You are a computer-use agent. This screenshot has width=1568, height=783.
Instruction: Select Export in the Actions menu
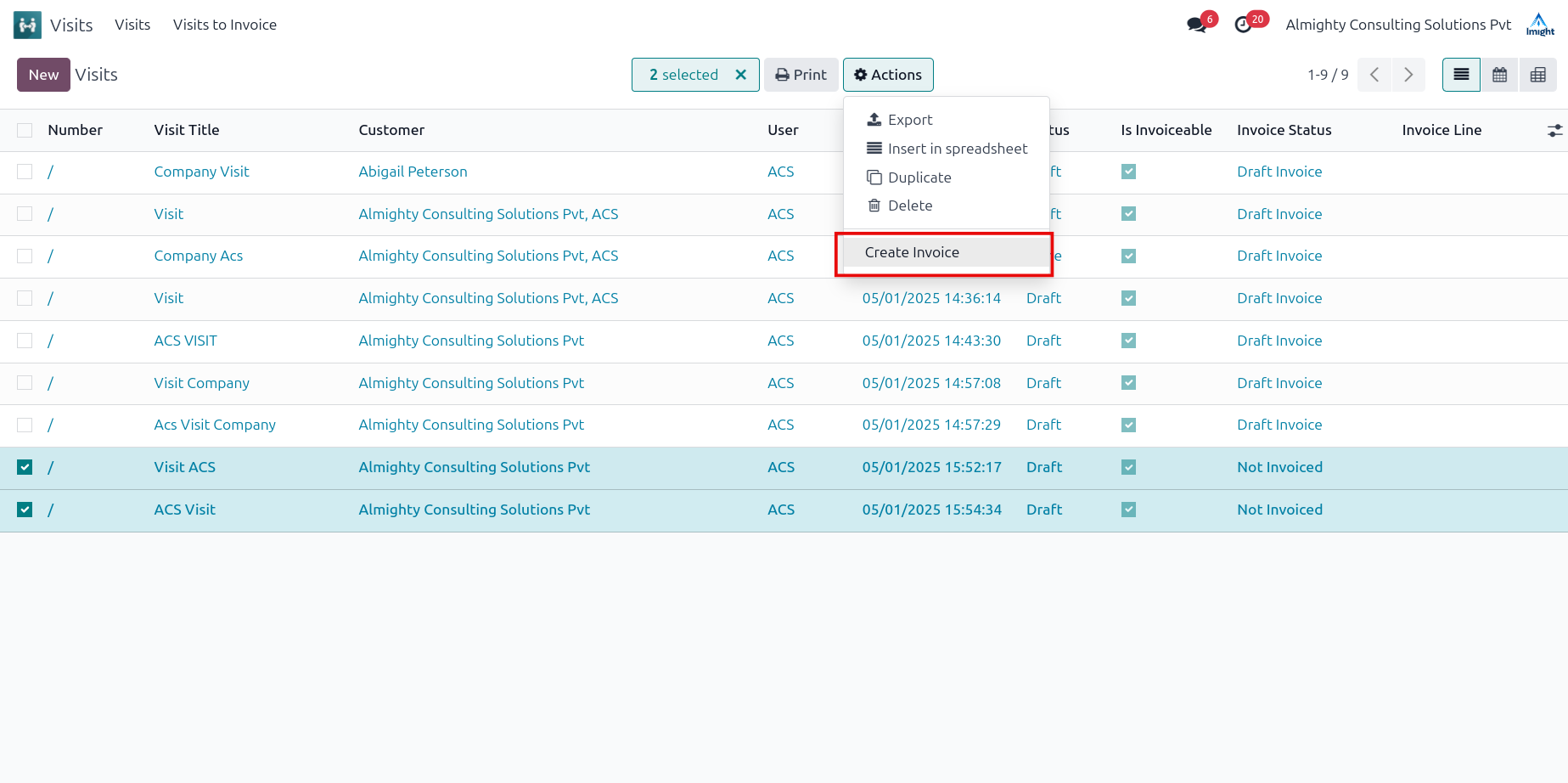point(909,120)
